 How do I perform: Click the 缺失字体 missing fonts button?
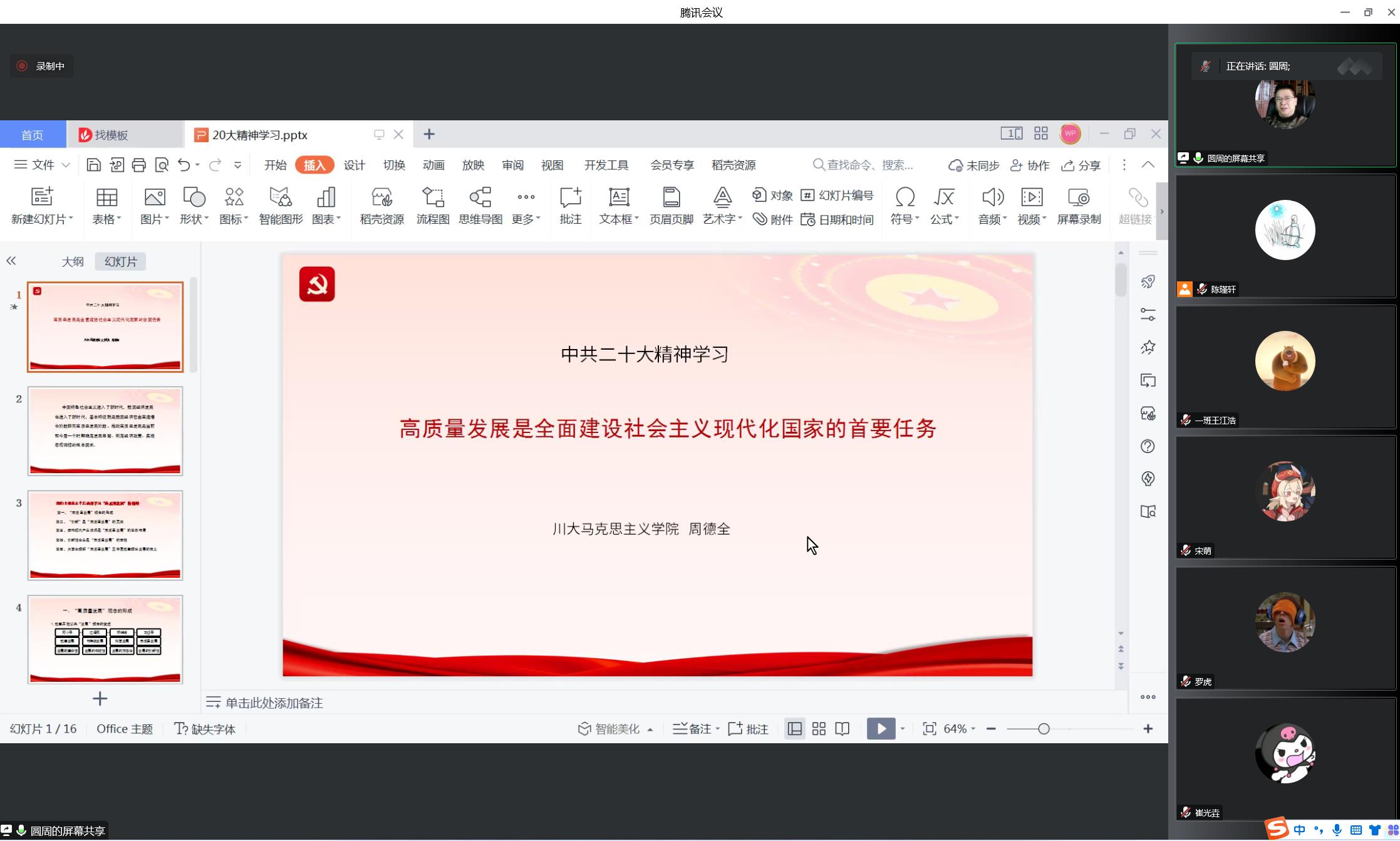(x=205, y=729)
